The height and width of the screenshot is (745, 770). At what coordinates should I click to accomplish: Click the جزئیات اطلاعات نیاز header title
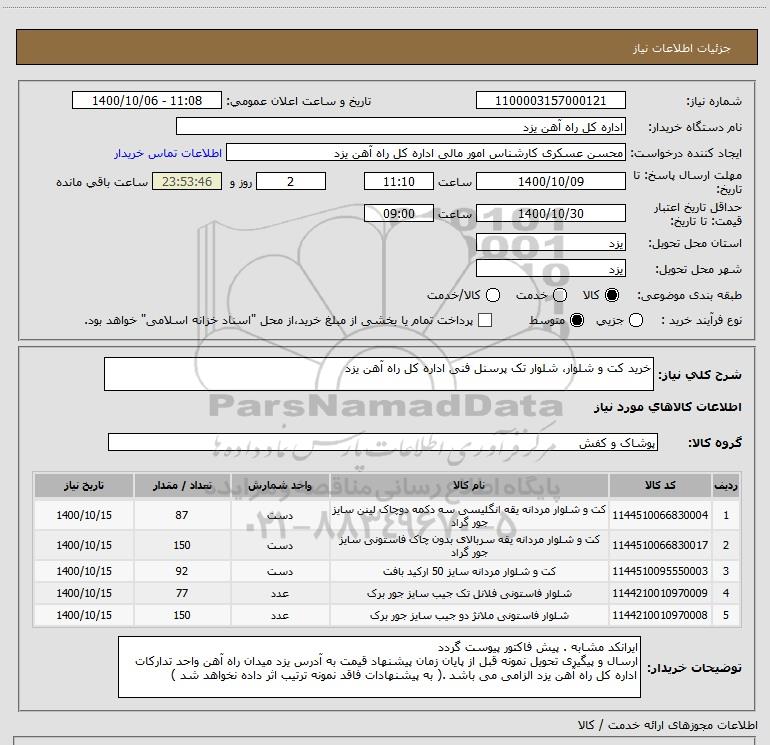(x=682, y=48)
